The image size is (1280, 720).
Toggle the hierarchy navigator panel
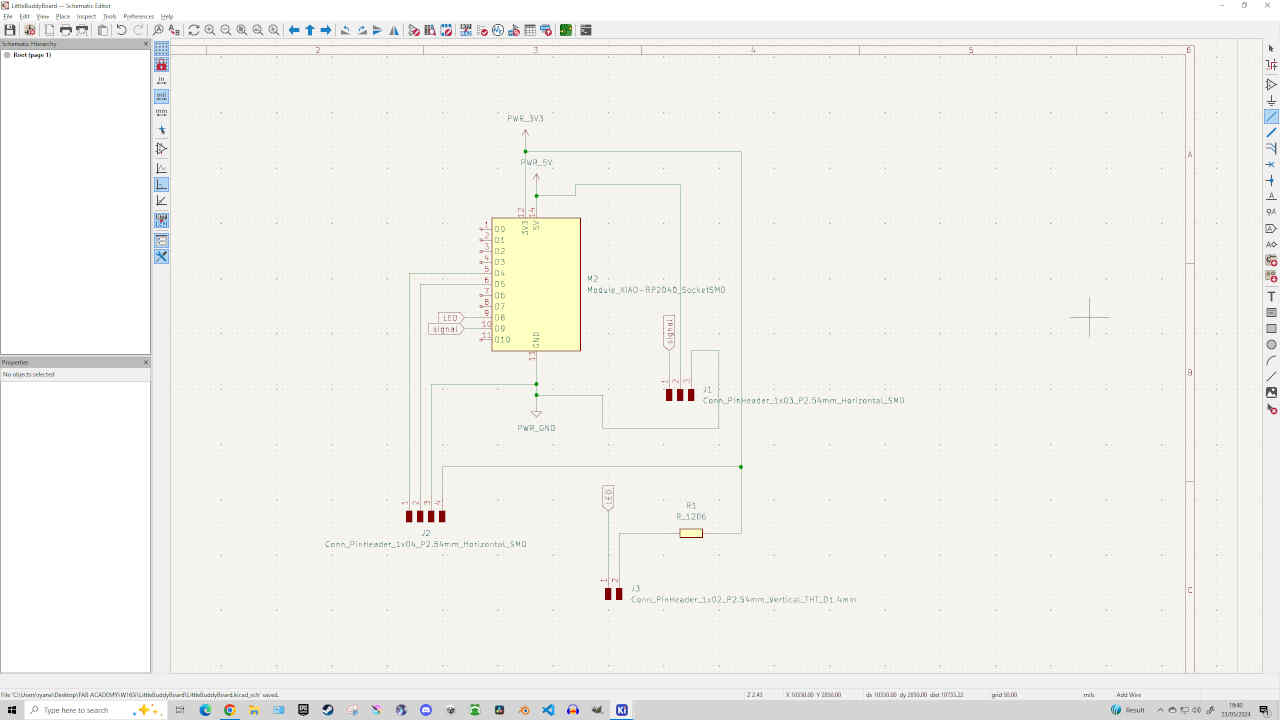[161, 240]
